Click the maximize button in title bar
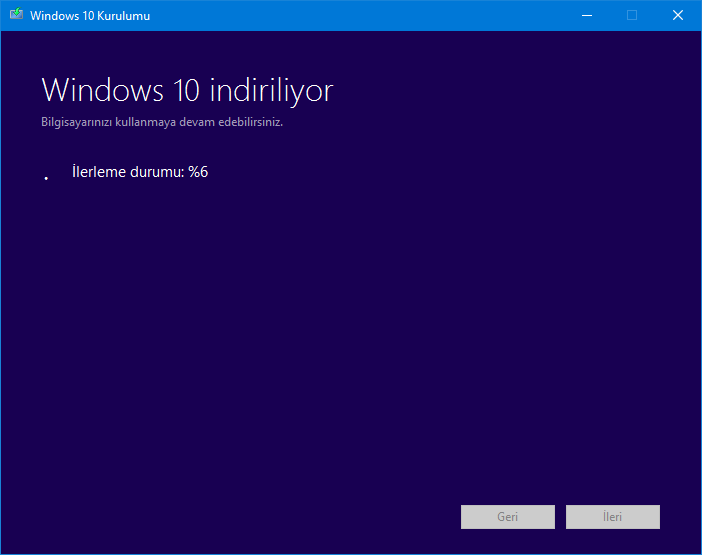The height and width of the screenshot is (555, 702). pos(632,16)
